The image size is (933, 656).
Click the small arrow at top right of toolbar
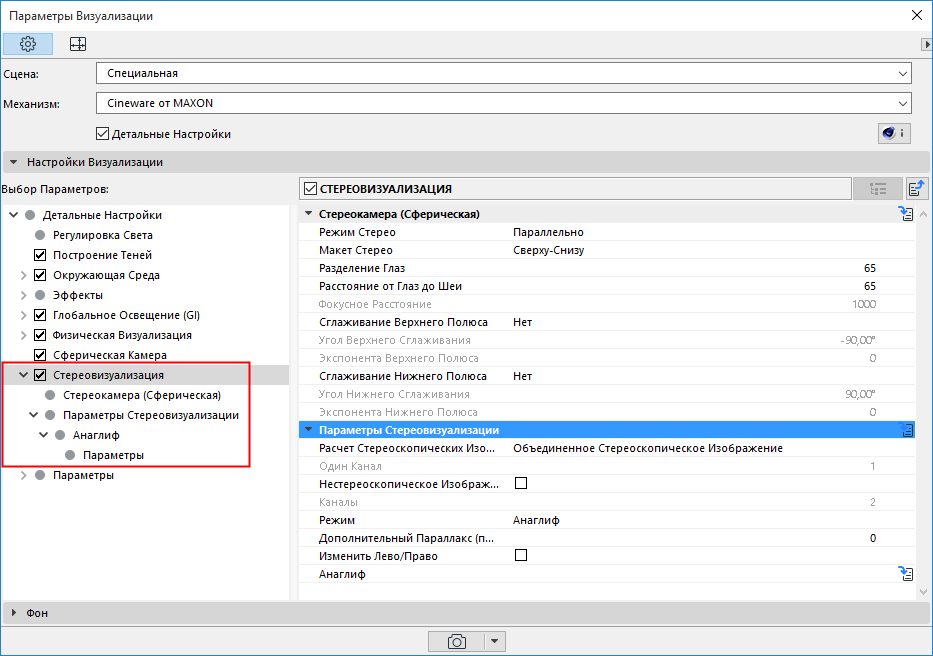[x=926, y=45]
